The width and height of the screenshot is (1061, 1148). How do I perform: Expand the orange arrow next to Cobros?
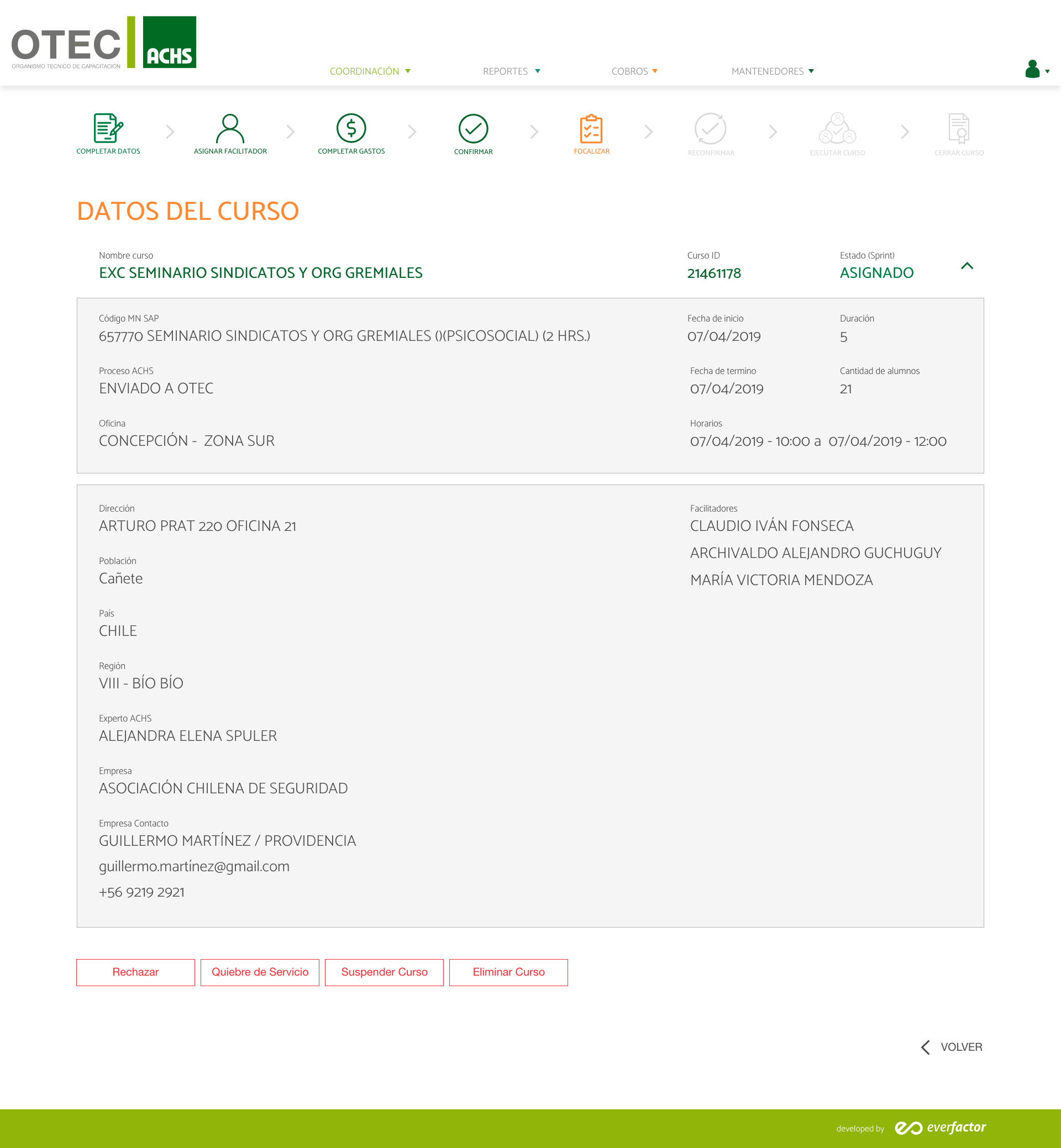coord(654,71)
